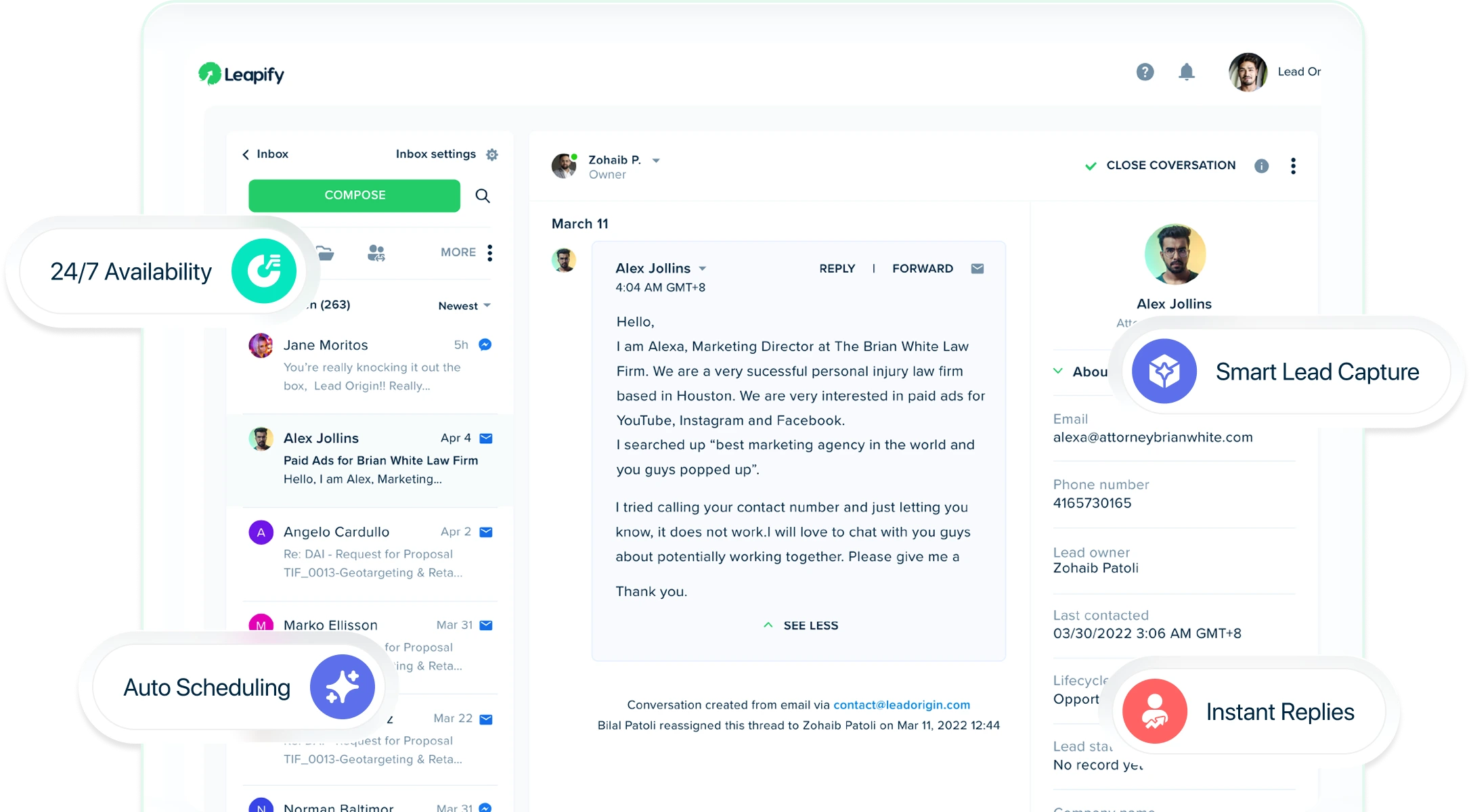Open the three-dot conversation menu
This screenshot has height=812, width=1471.
coord(1293,166)
